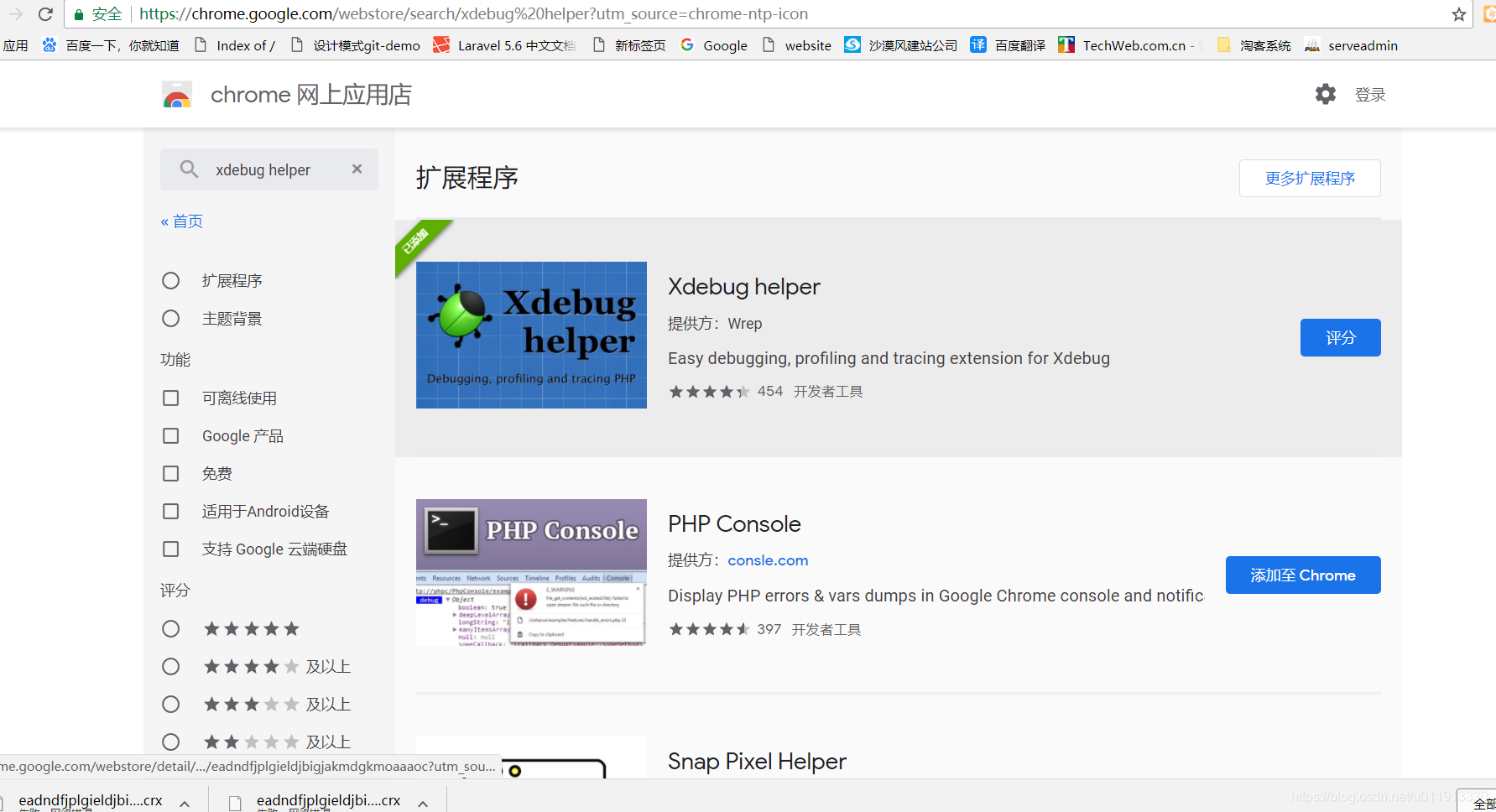
Task: Click the Chrome Web Store logo
Action: (177, 95)
